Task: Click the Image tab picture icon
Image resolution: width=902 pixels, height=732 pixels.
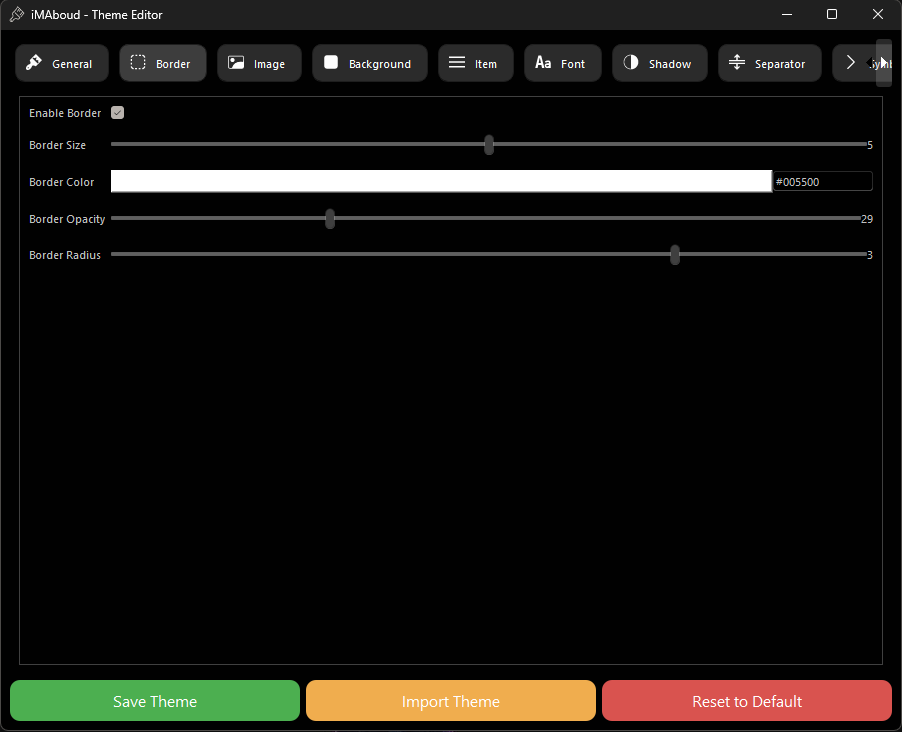Action: coord(237,62)
